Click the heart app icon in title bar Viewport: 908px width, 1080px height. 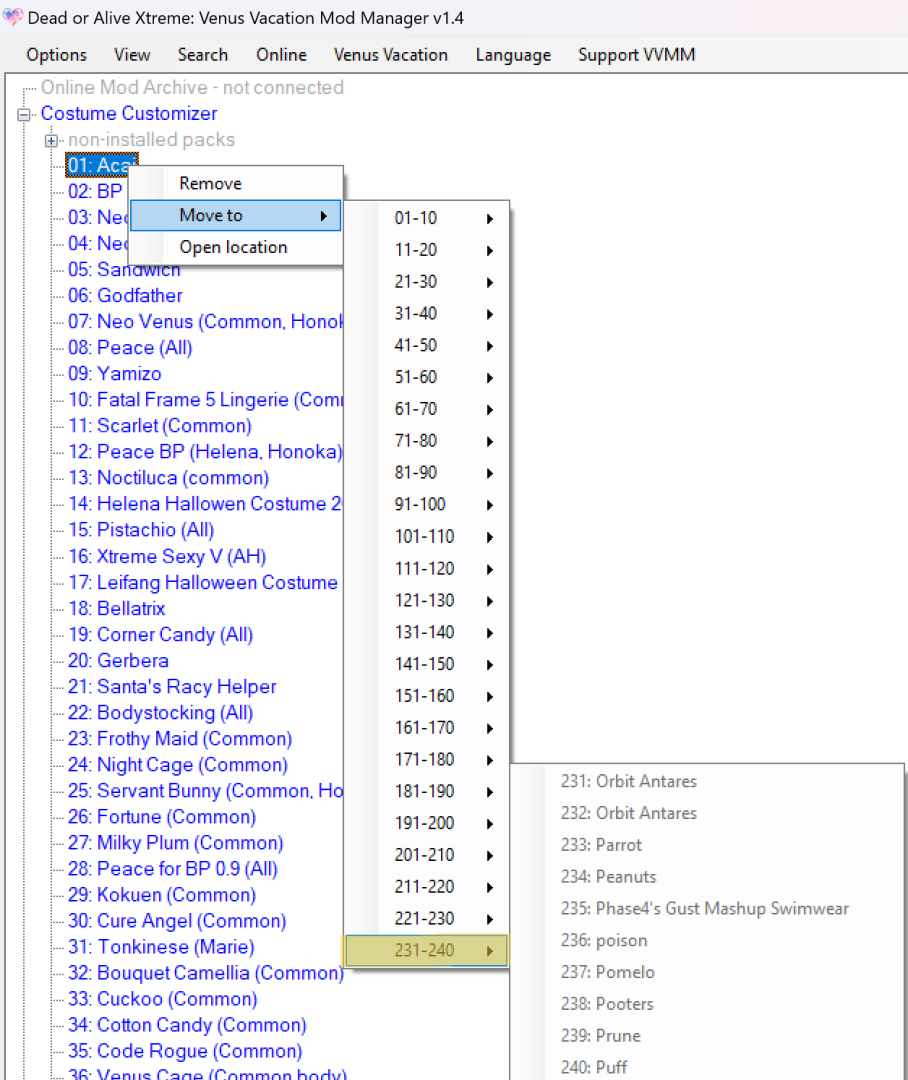(x=12, y=17)
